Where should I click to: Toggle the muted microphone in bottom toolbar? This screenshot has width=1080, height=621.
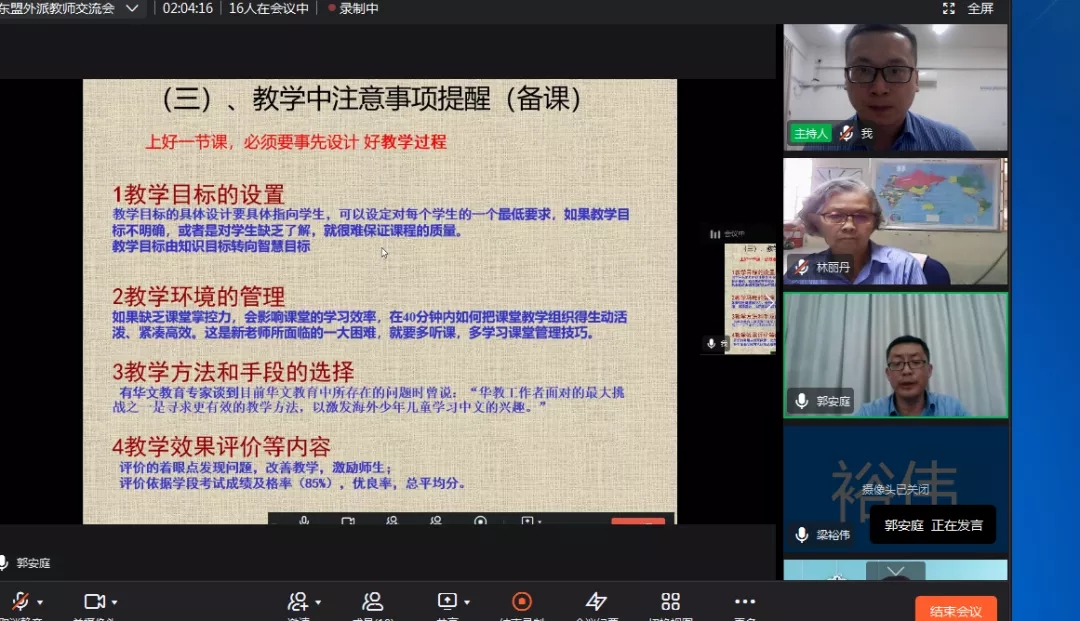tap(19, 601)
